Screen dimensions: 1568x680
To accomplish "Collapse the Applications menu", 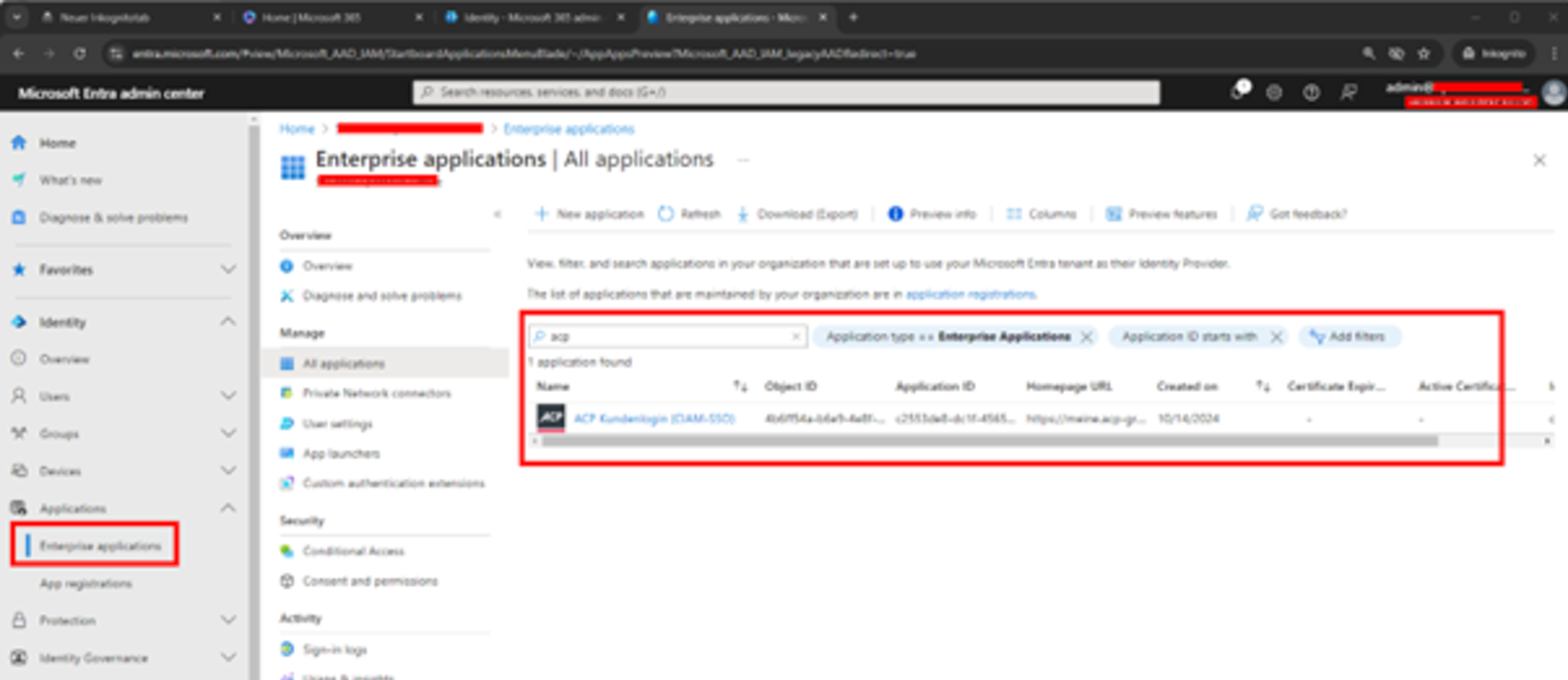I will (x=228, y=507).
